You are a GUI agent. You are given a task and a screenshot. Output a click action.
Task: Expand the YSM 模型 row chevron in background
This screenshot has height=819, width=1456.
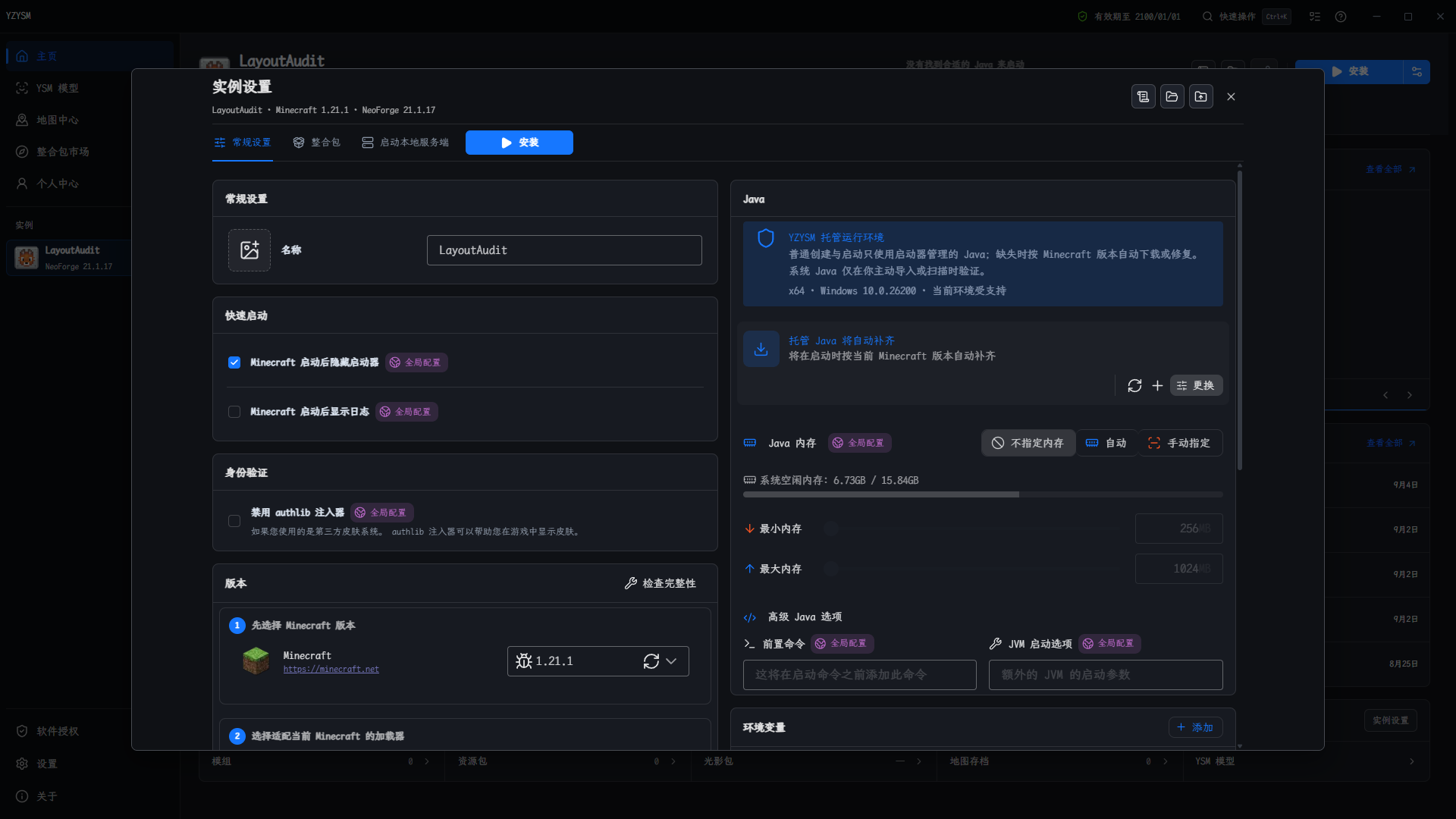point(1412,761)
